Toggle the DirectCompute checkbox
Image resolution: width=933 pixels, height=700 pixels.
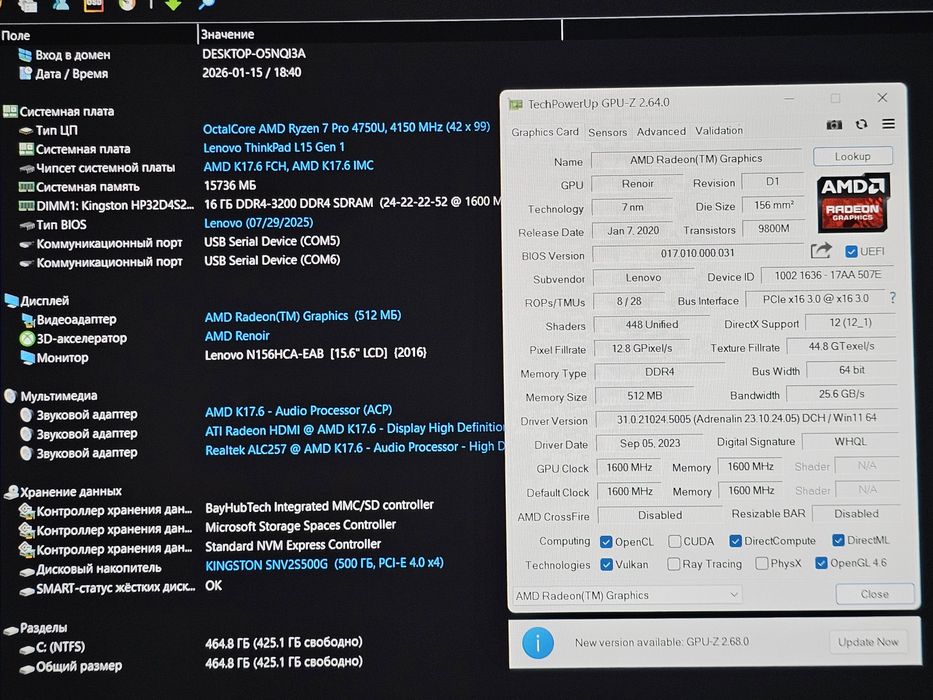[735, 540]
